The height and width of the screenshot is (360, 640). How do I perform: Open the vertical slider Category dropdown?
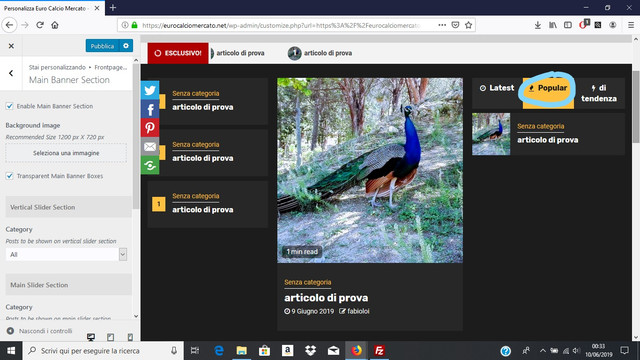pyautogui.click(x=66, y=254)
